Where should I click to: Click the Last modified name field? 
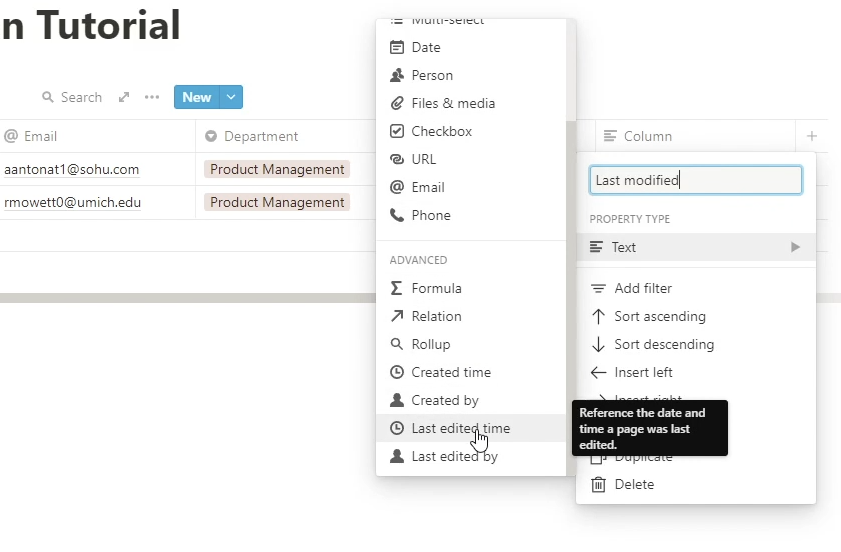[696, 180]
